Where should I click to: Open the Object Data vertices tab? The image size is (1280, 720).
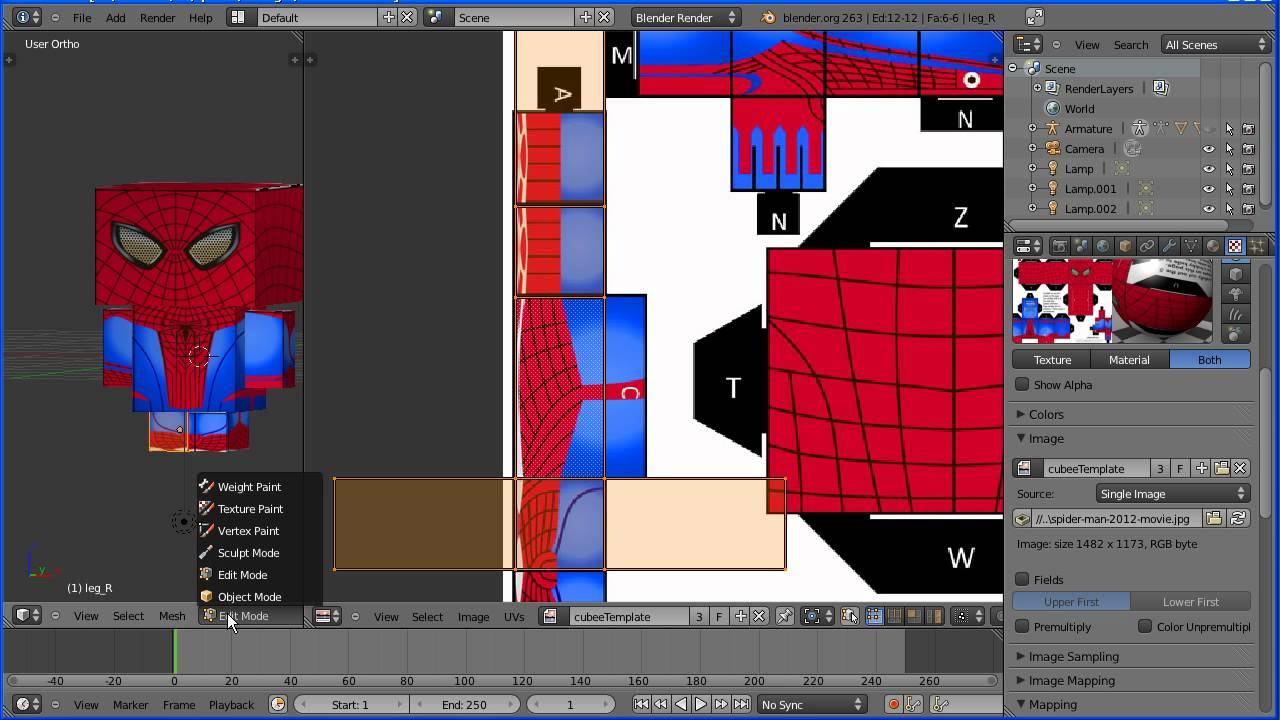tap(1191, 246)
